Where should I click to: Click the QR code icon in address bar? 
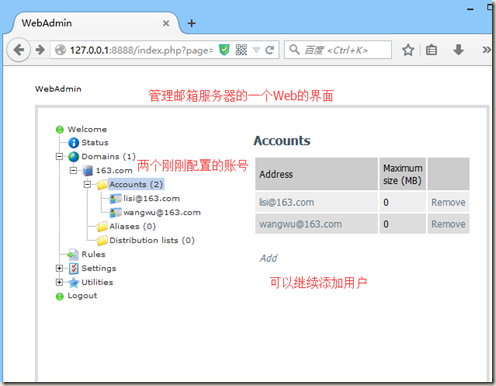tap(241, 50)
